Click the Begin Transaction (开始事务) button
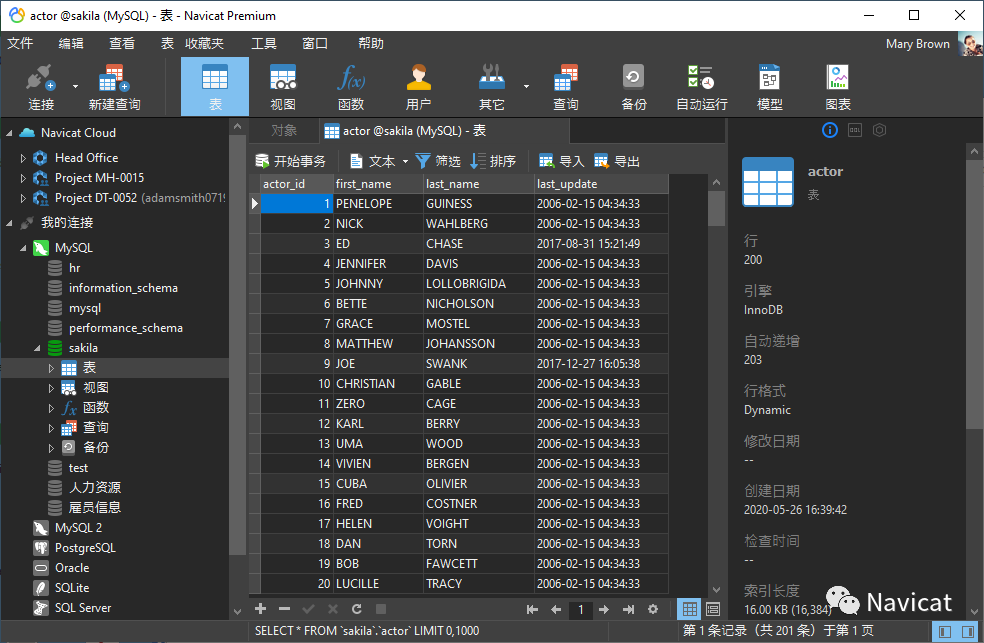The width and height of the screenshot is (984, 643). point(291,161)
